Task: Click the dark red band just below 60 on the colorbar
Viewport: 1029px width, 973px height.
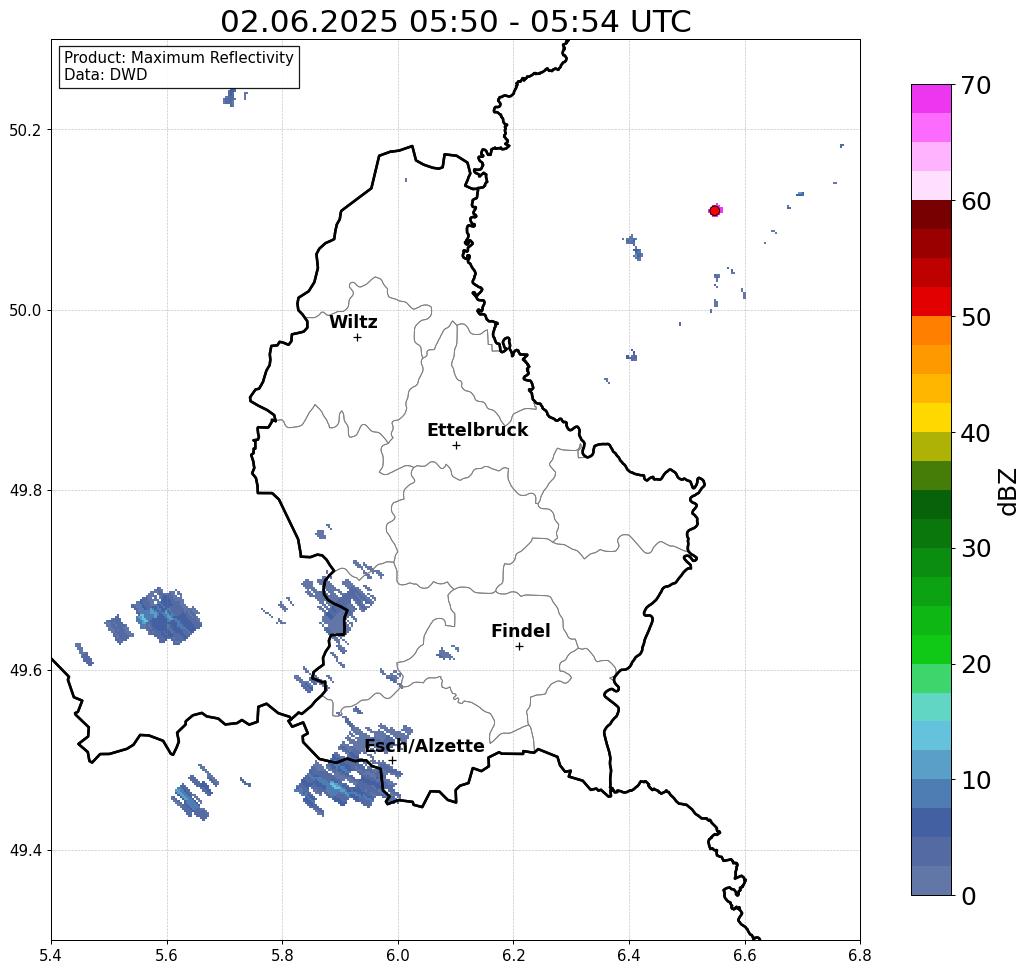Action: coord(931,215)
